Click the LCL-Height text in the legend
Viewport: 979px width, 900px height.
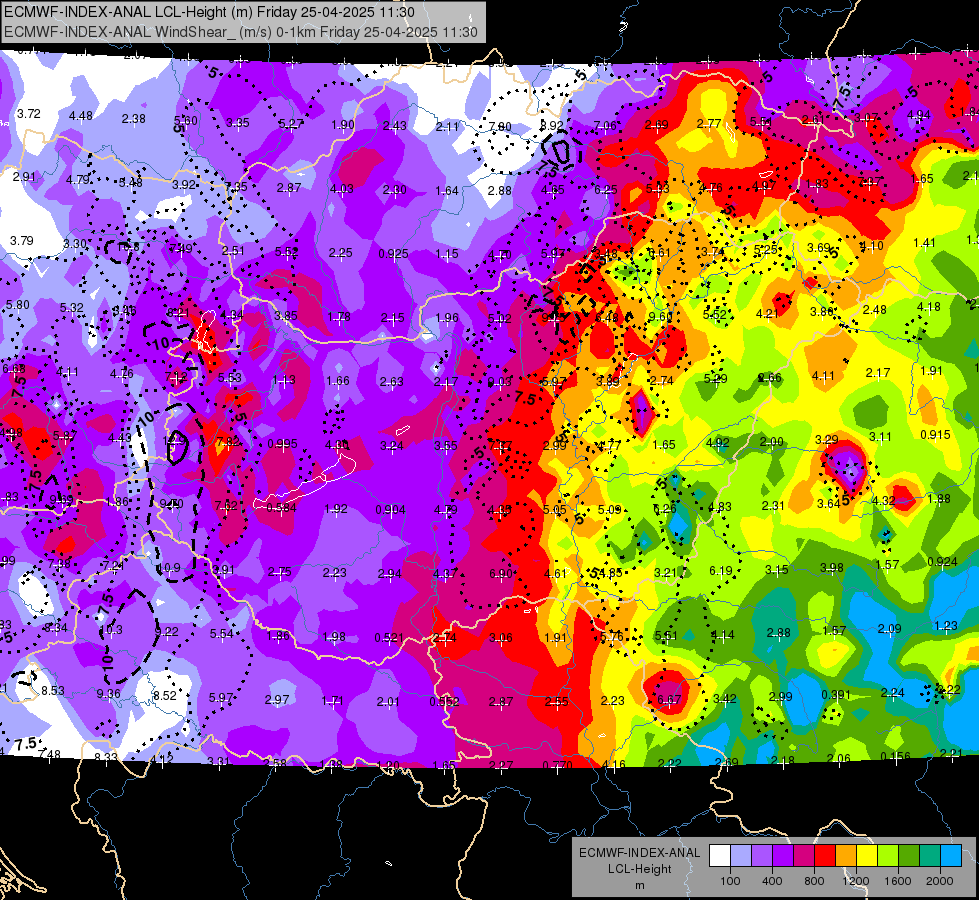pyautogui.click(x=640, y=869)
